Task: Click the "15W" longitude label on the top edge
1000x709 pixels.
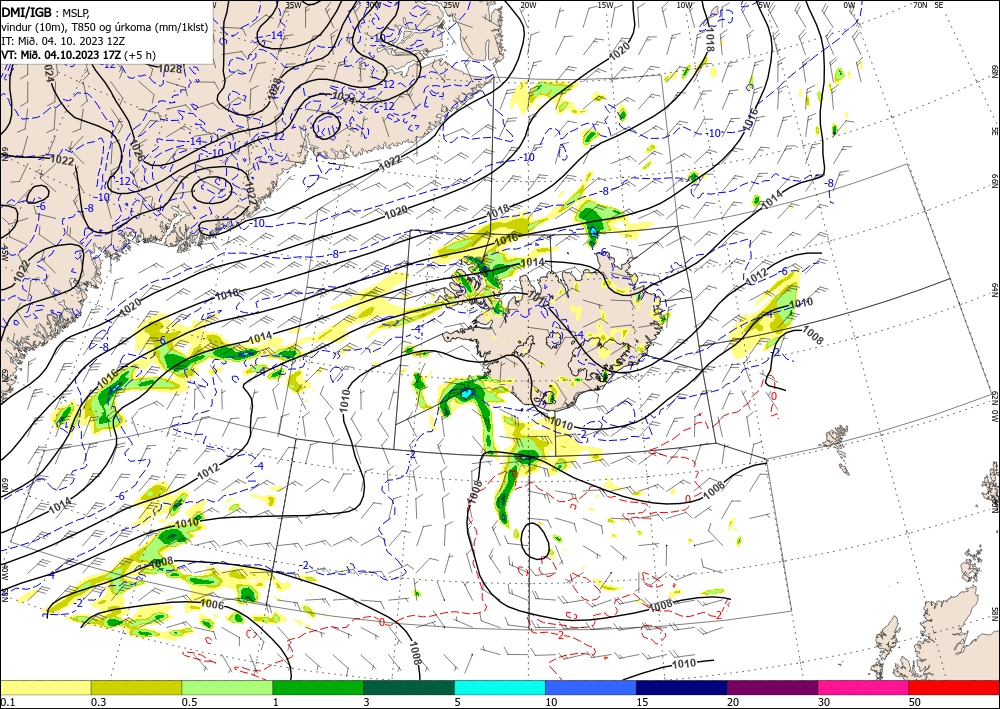Action: point(606,4)
